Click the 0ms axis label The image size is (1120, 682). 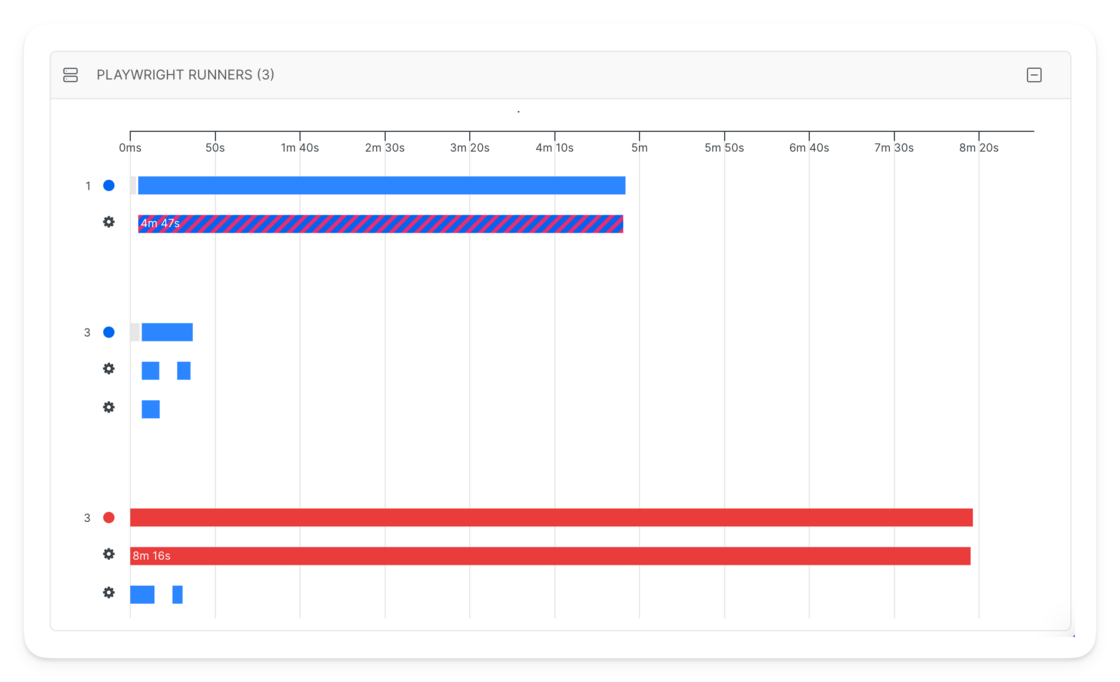(130, 148)
